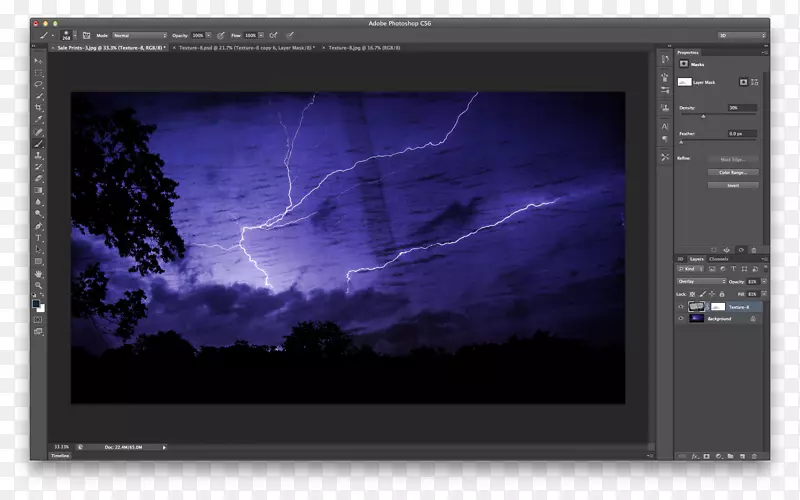Open the Kind filter dropdown in Layers
Viewport: 800px width, 500px height.
[x=692, y=269]
